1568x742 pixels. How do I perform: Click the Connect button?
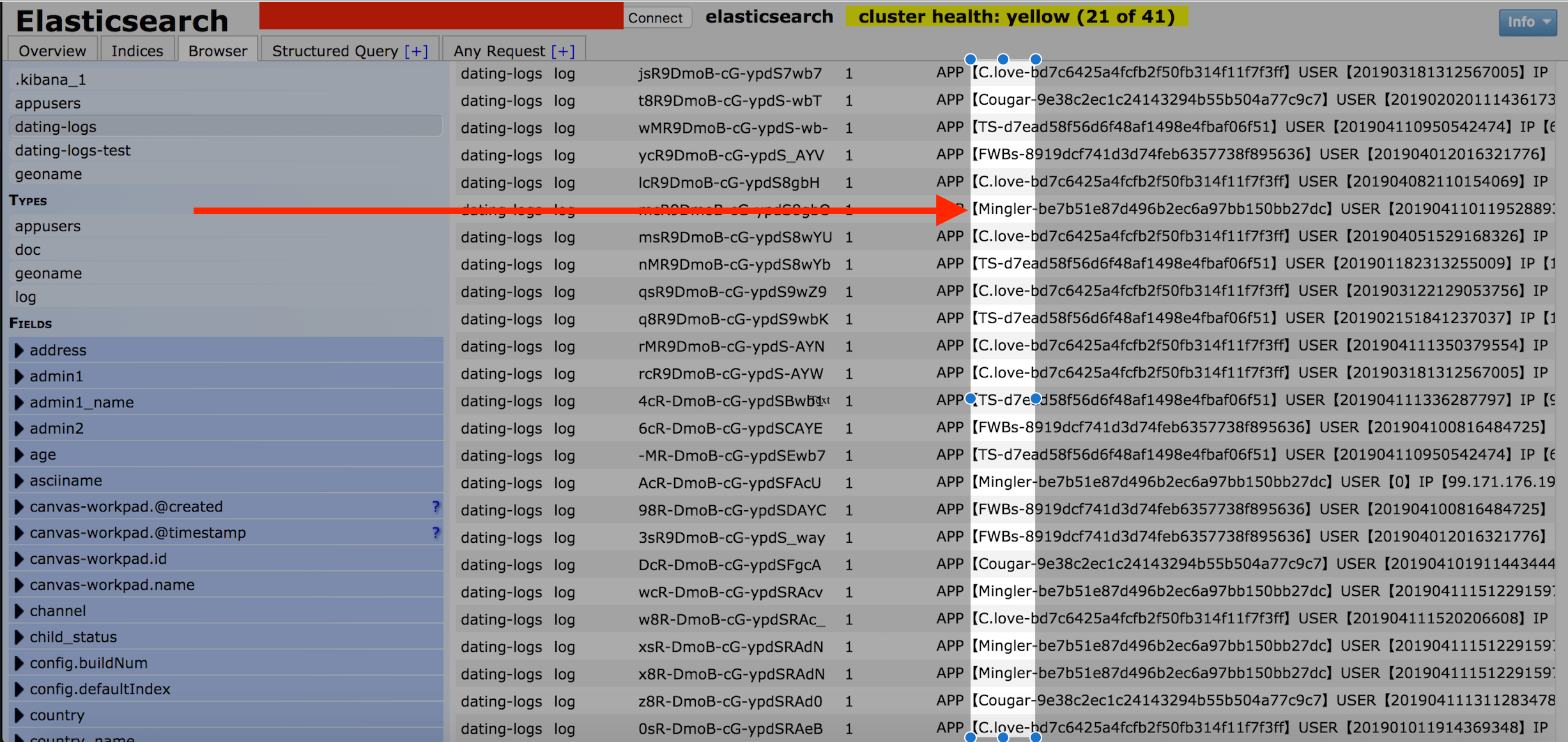(656, 17)
